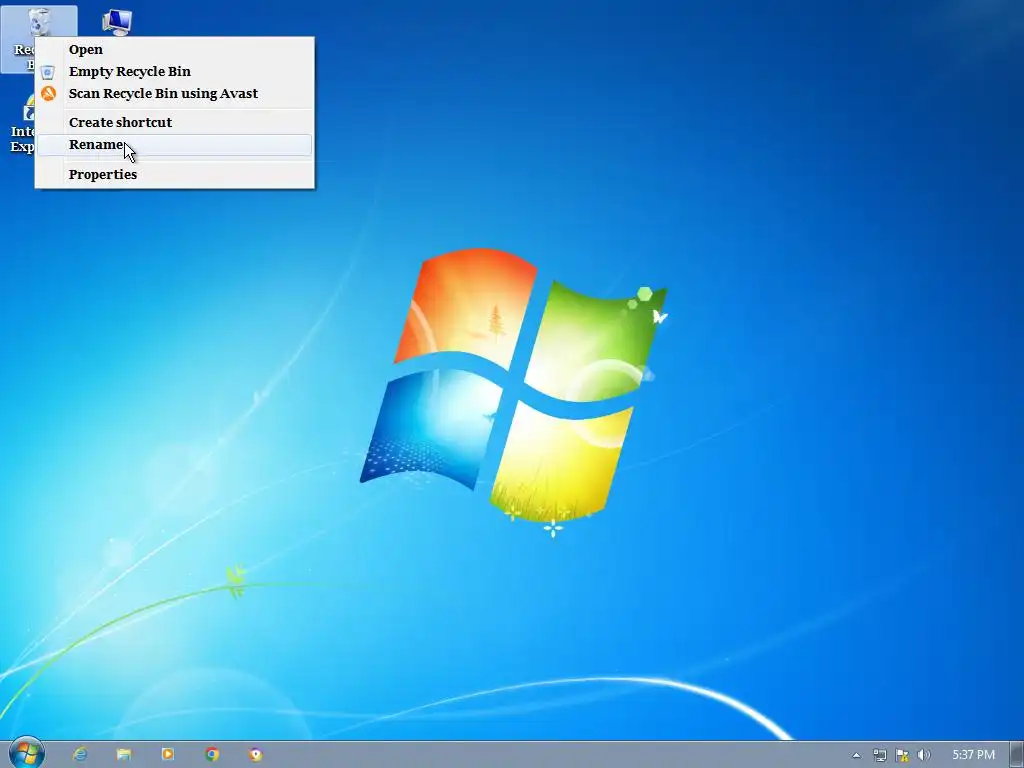Image resolution: width=1024 pixels, height=768 pixels.
Task: Select Empty Recycle Bin menu entry
Action: (174, 72)
